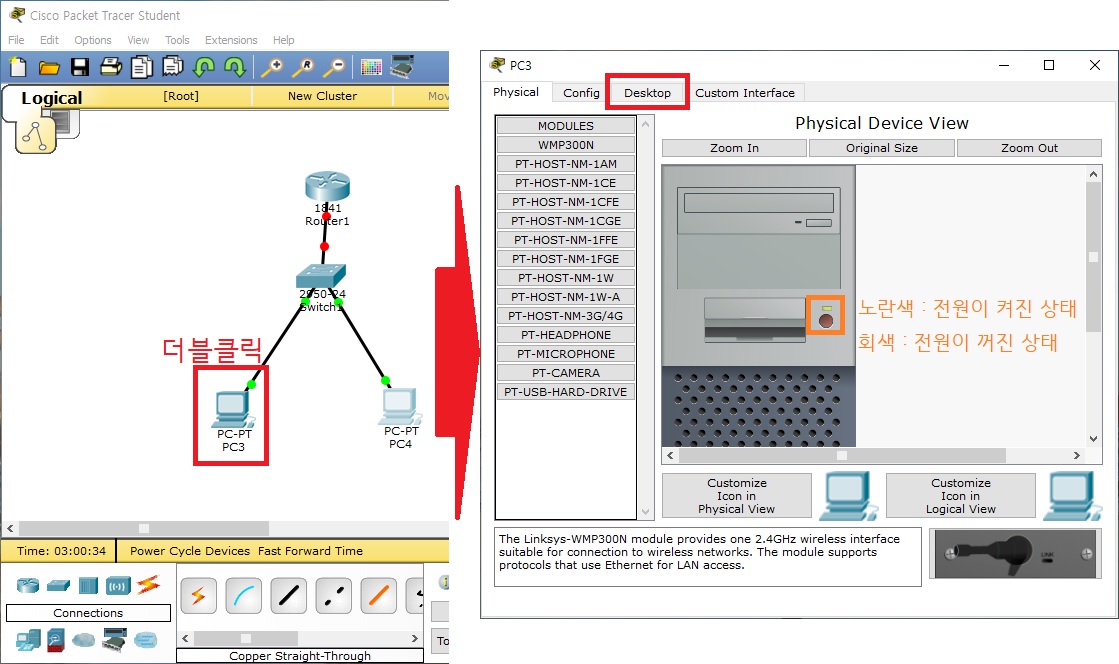Choose the Wireless Devices category
Image resolution: width=1119 pixels, height=664 pixels.
pos(118,586)
